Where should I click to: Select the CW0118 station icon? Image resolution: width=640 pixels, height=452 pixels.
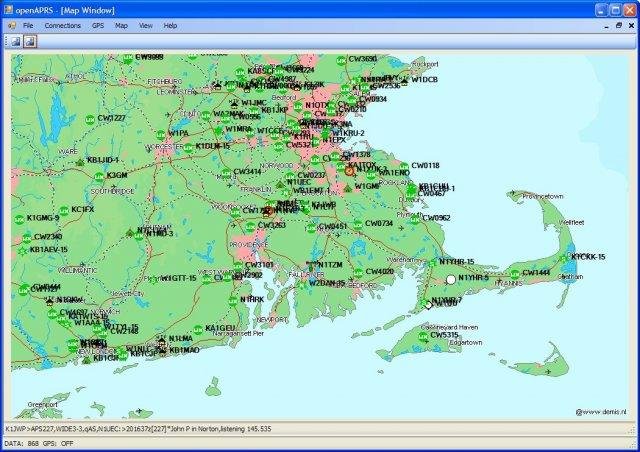tap(404, 167)
